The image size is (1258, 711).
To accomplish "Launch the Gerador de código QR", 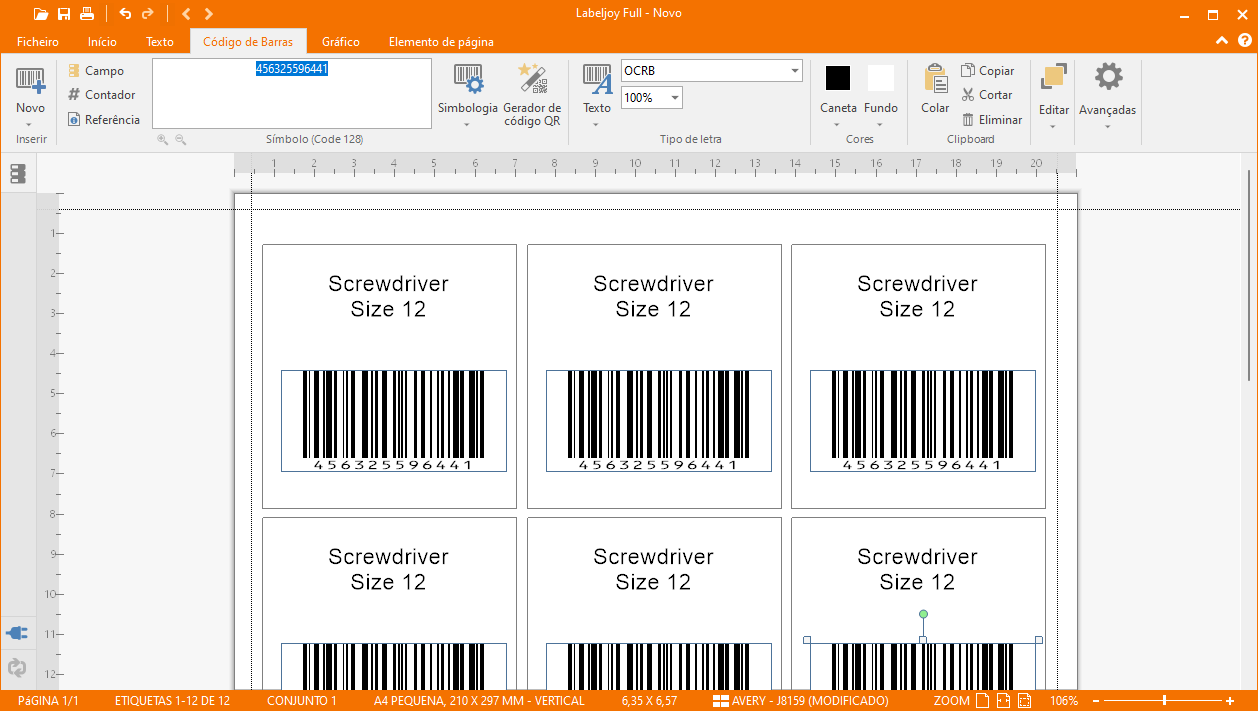I will 532,94.
